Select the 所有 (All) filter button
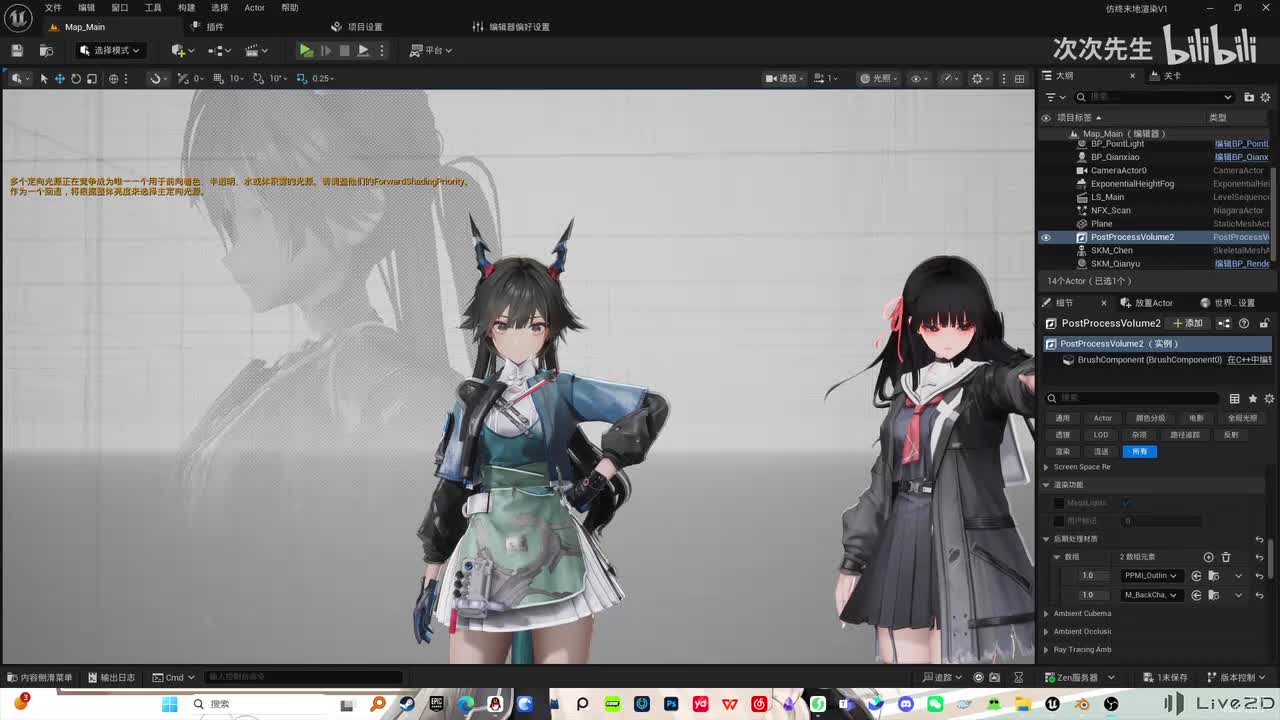1280x720 pixels. (1139, 452)
